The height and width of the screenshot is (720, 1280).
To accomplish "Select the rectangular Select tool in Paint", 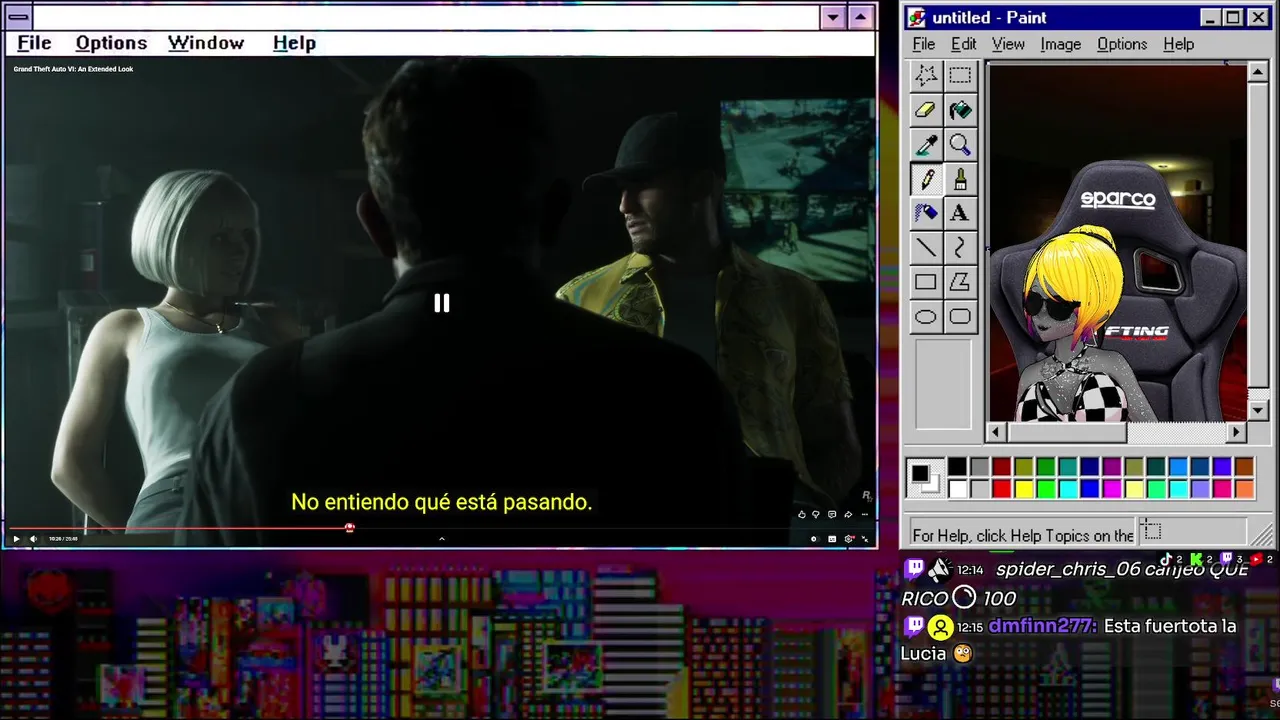I will (x=960, y=75).
